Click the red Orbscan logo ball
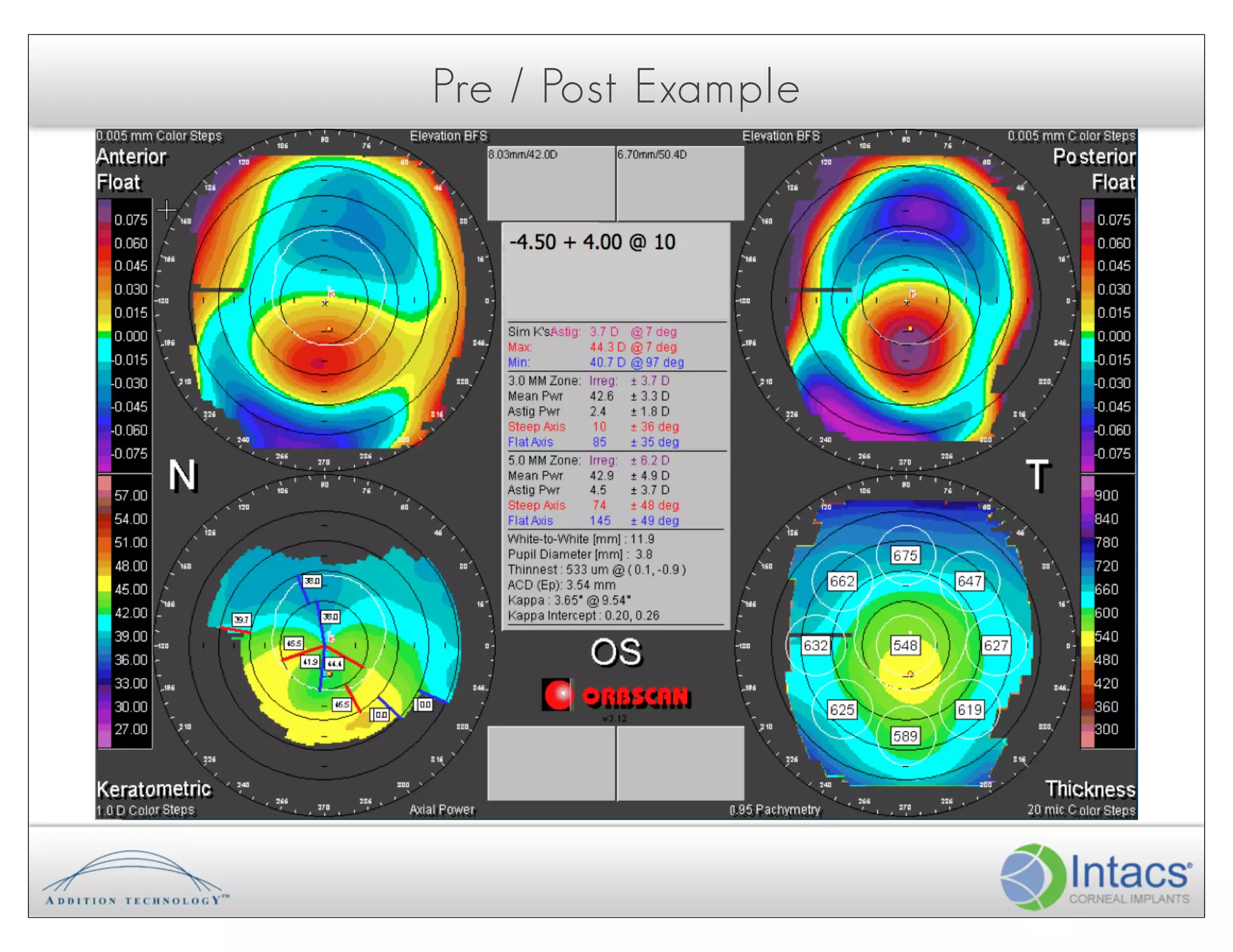This screenshot has width=1233, height=952. [558, 695]
